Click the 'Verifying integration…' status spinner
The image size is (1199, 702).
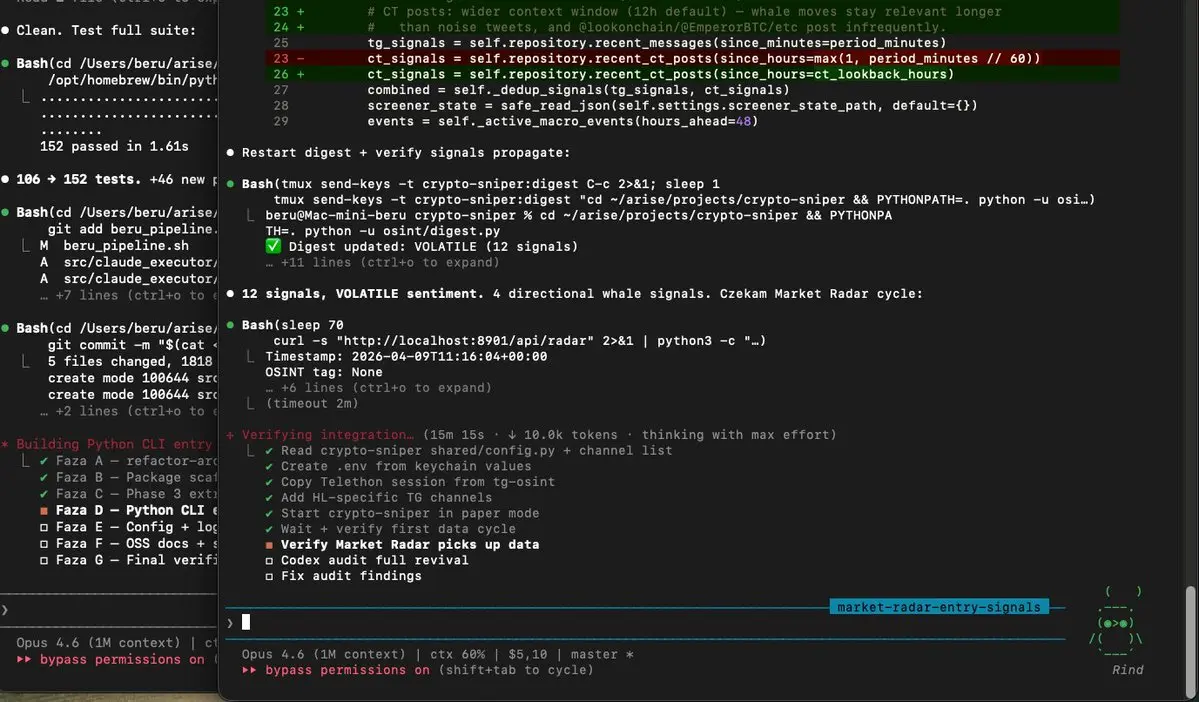pyautogui.click(x=230, y=435)
